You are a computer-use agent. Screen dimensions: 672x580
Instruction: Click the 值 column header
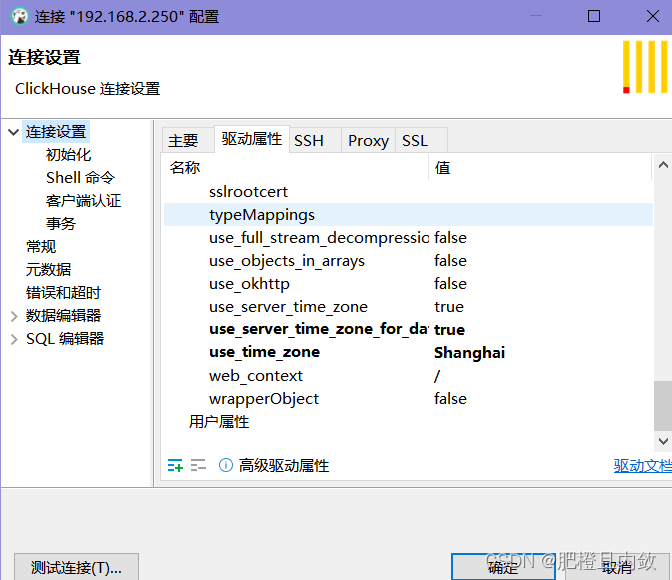click(540, 168)
